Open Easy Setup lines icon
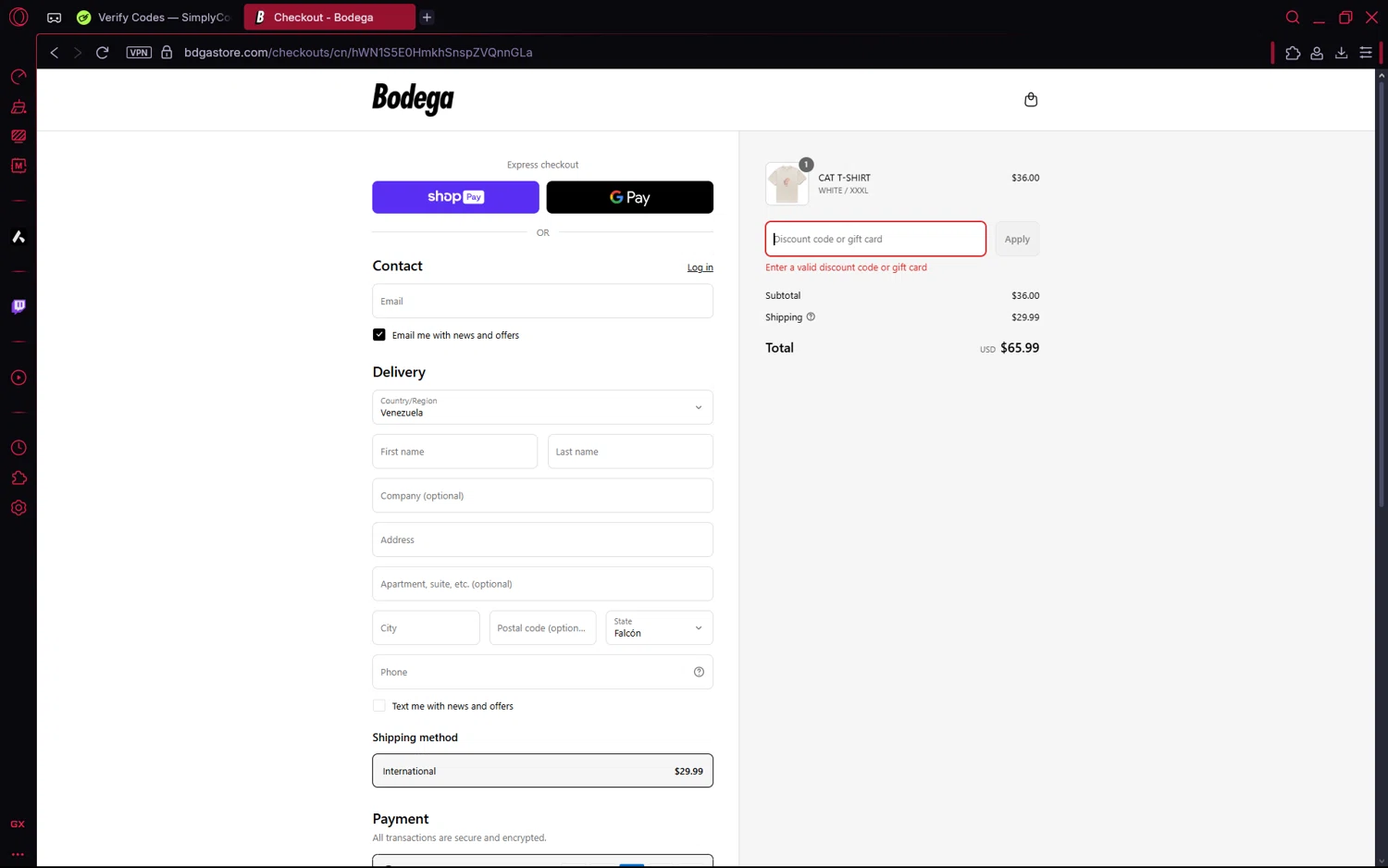The image size is (1388, 868). [1366, 53]
